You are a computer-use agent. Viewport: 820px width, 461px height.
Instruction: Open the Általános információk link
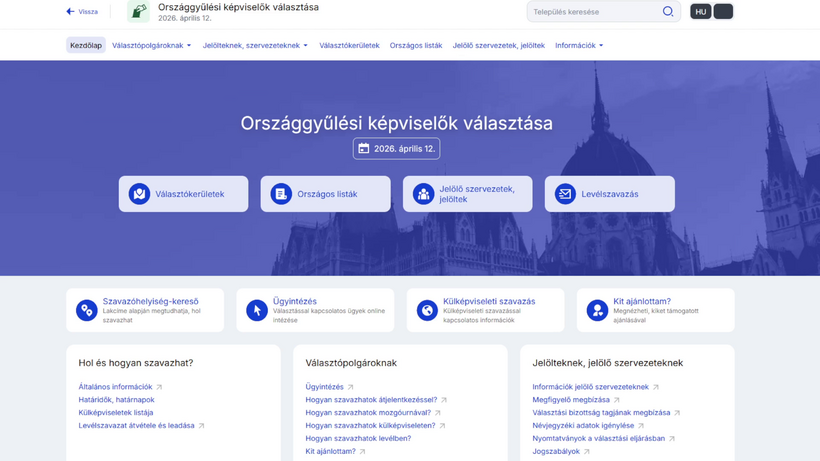[116, 387]
